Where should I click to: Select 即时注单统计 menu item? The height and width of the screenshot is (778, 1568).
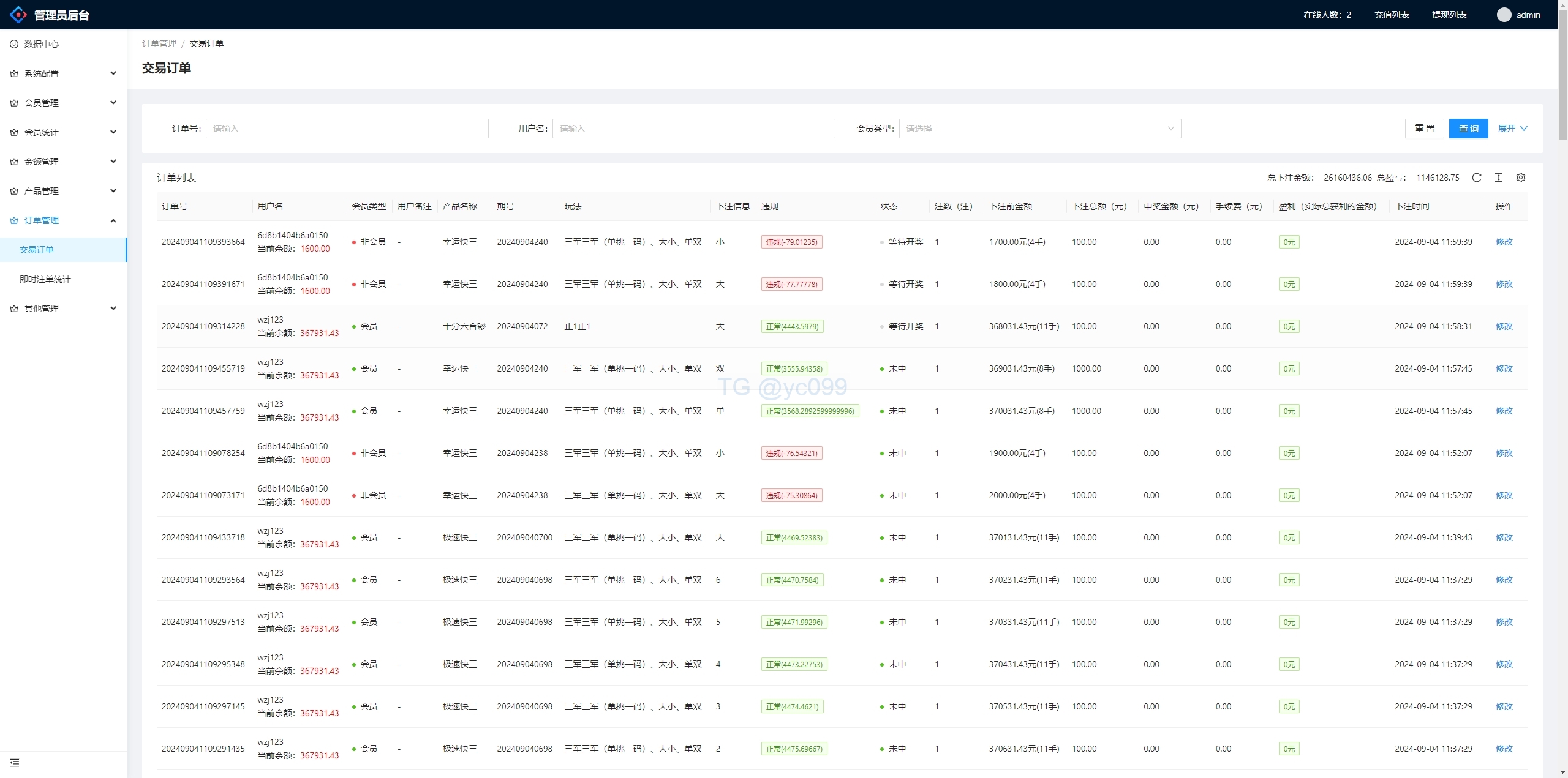(45, 279)
